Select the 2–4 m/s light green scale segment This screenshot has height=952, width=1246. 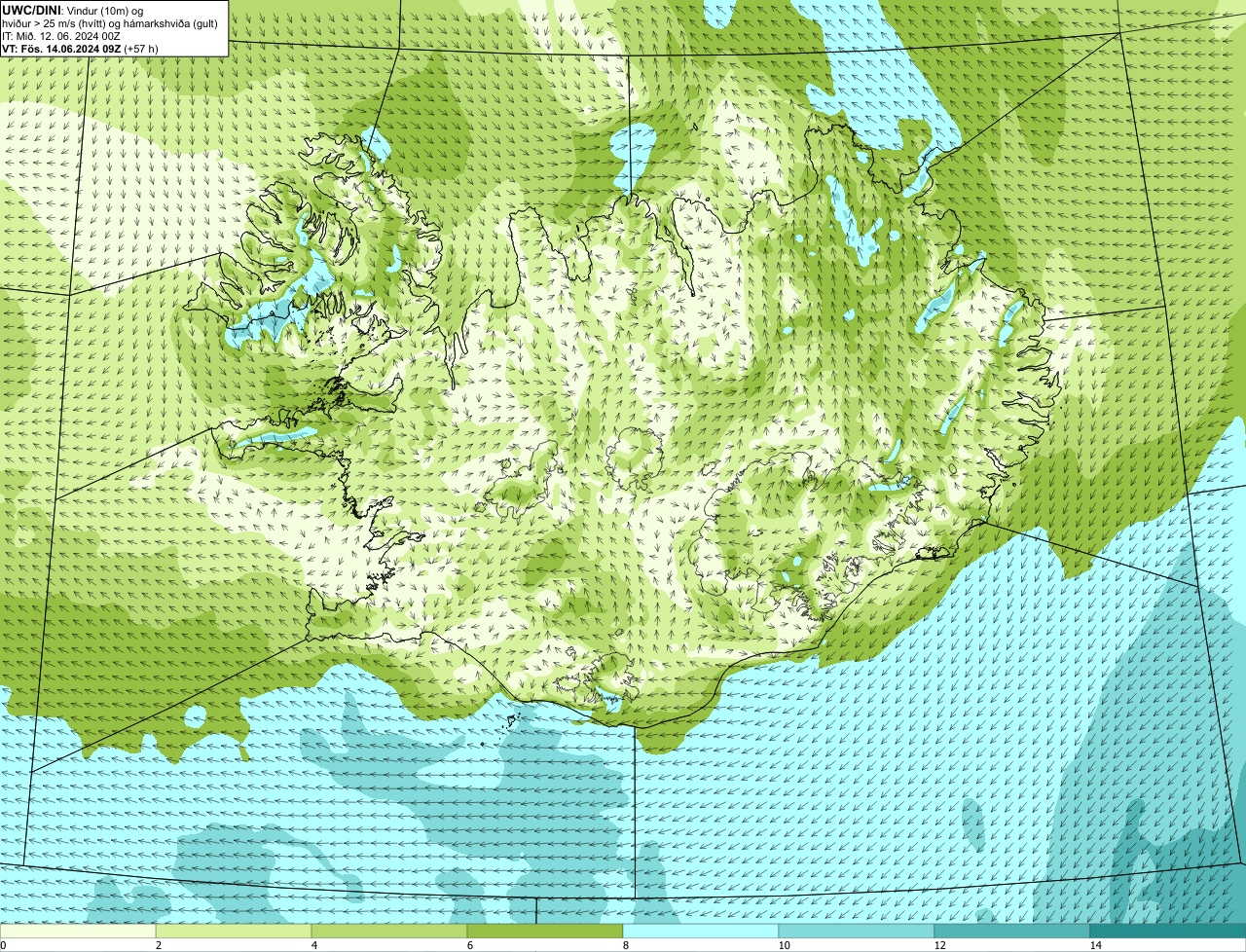pos(234,931)
